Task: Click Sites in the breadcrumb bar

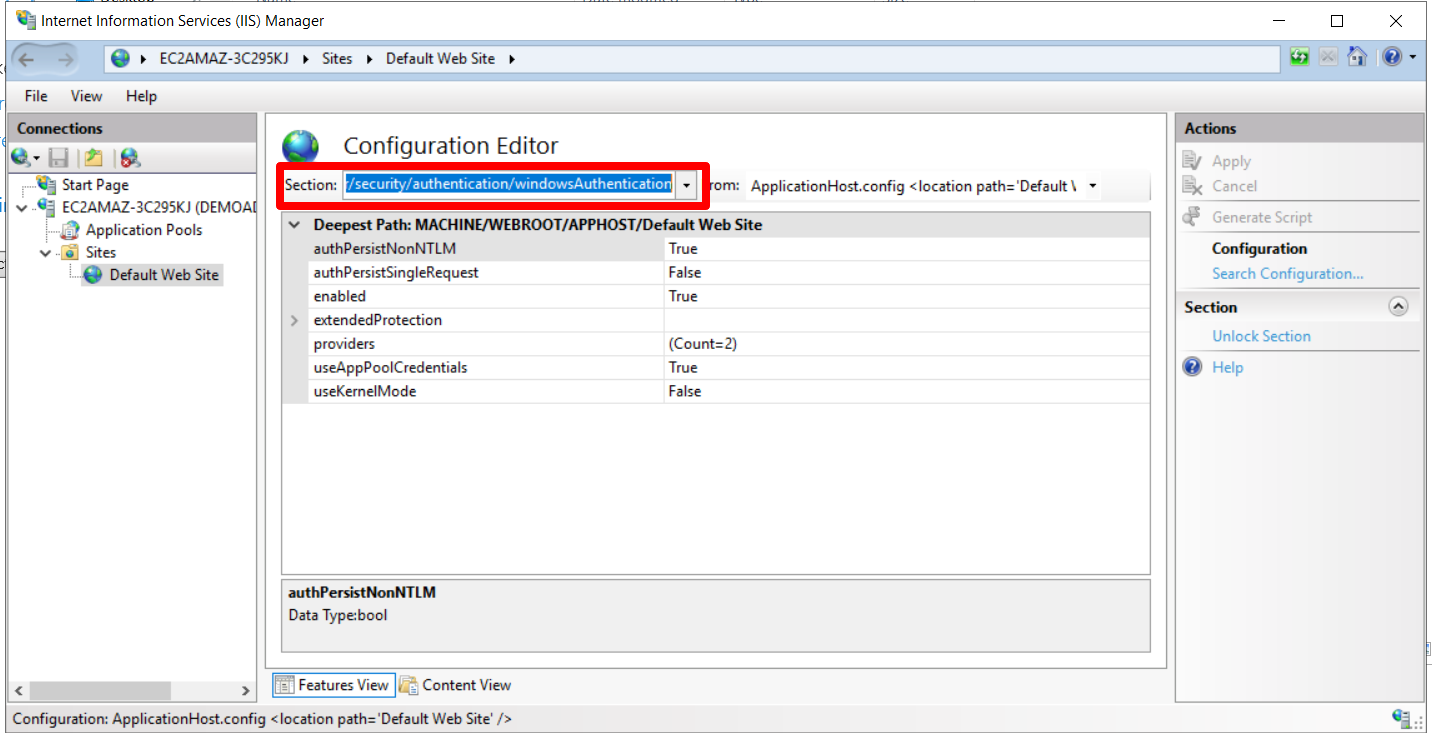Action: pos(337,59)
